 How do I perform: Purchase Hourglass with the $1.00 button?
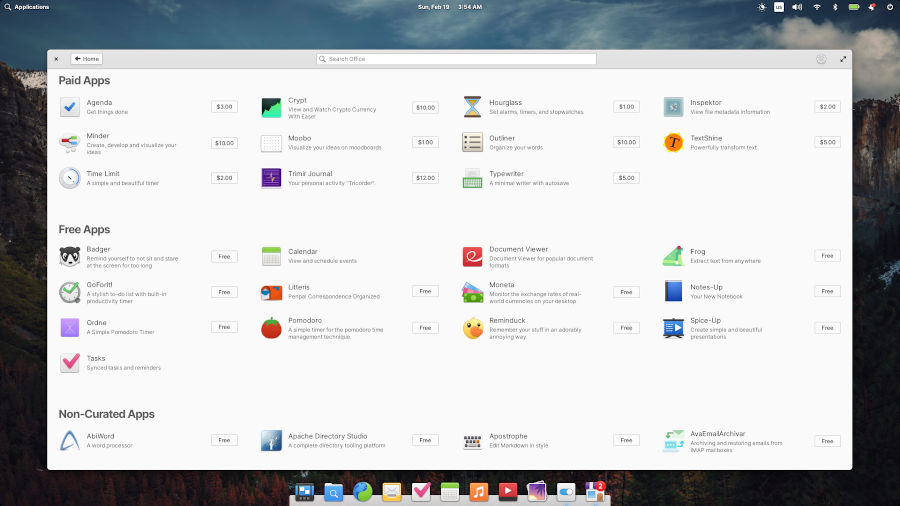tap(626, 107)
